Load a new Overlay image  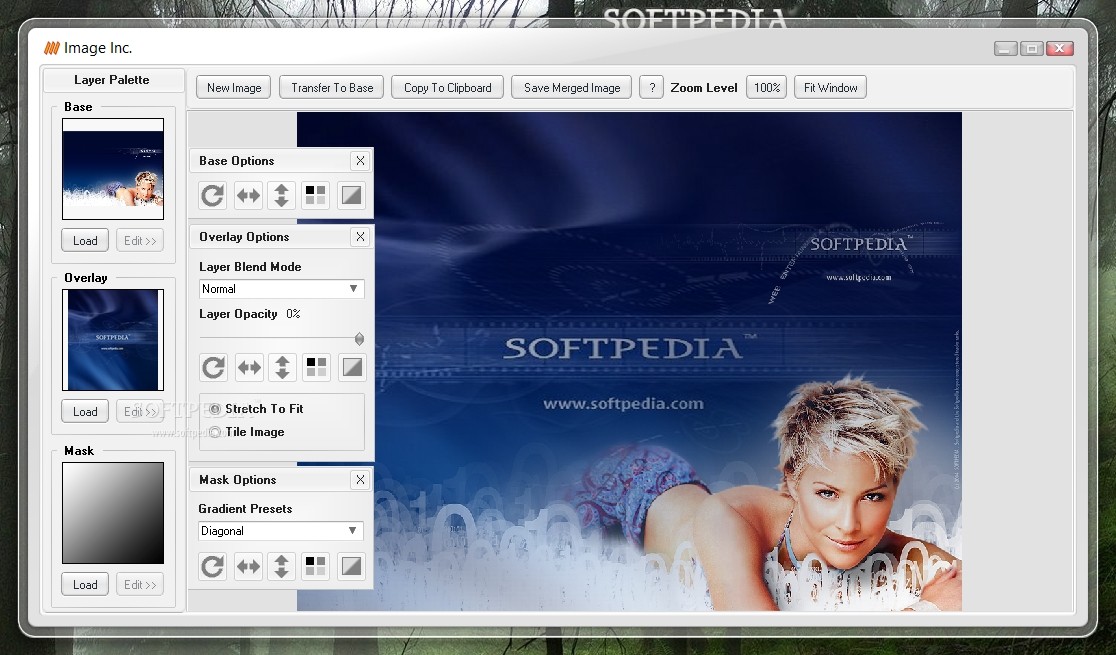85,412
